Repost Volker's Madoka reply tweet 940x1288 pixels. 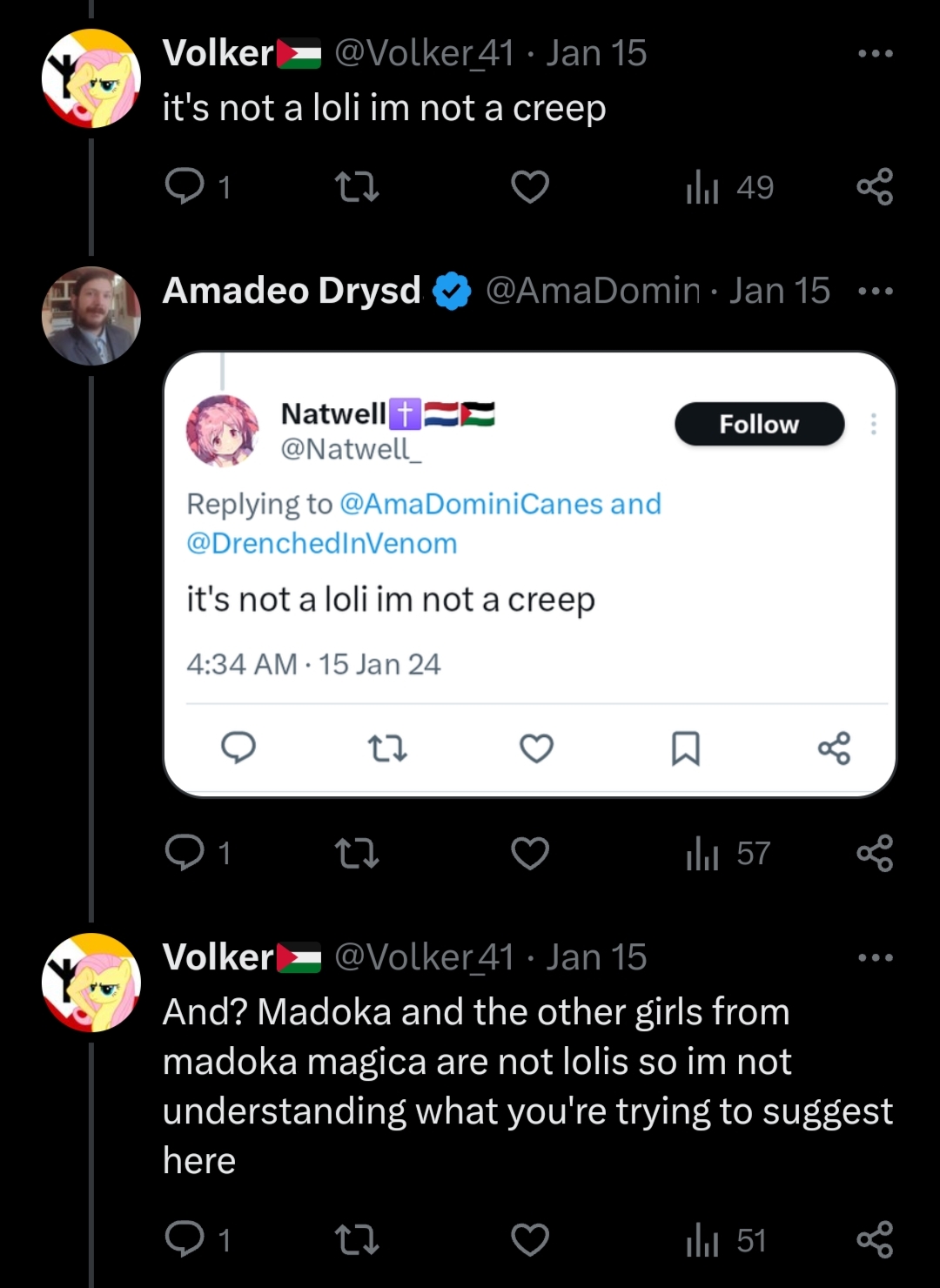coord(357,1239)
